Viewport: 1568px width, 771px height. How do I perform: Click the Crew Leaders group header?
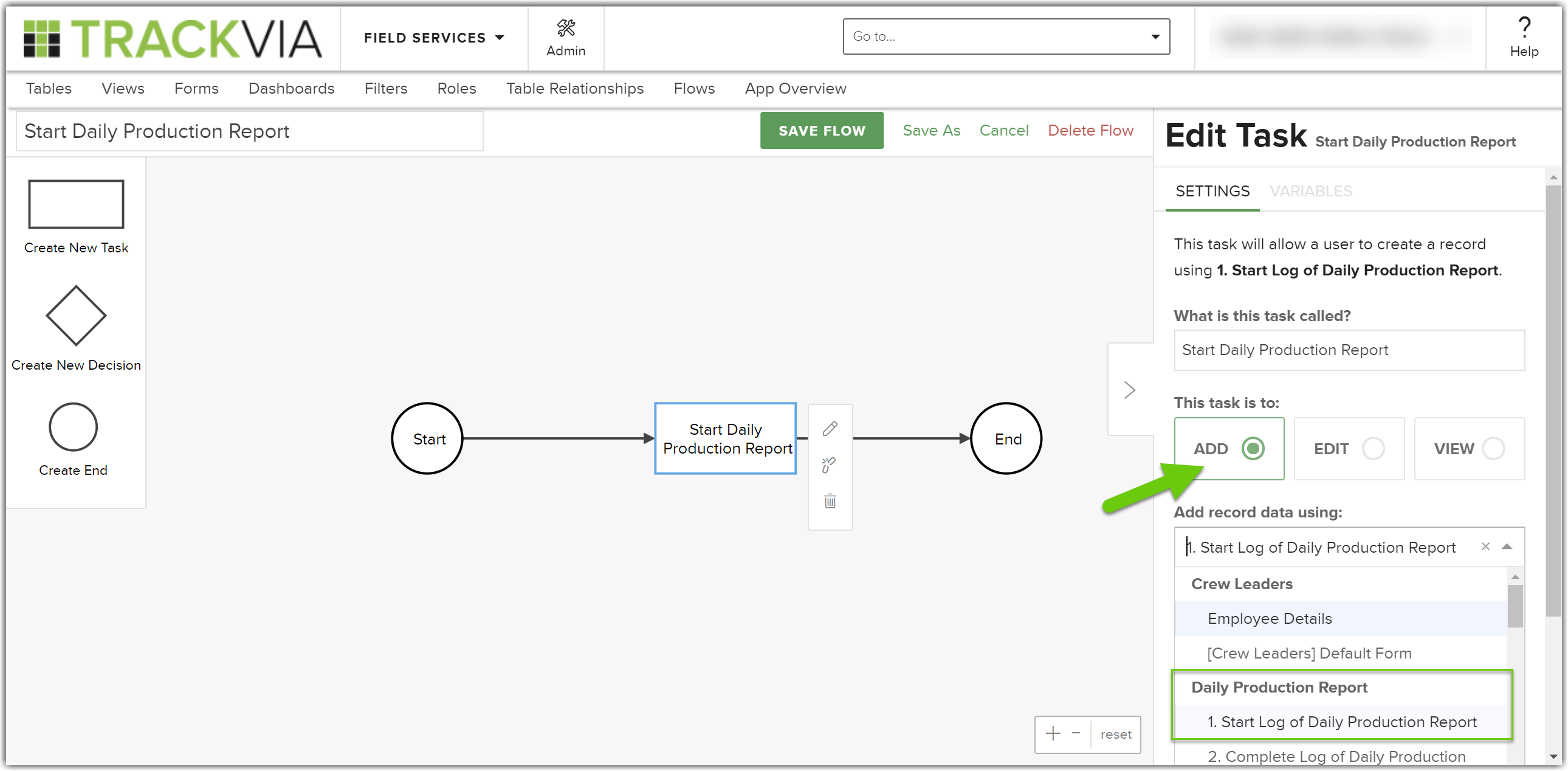coord(1242,584)
